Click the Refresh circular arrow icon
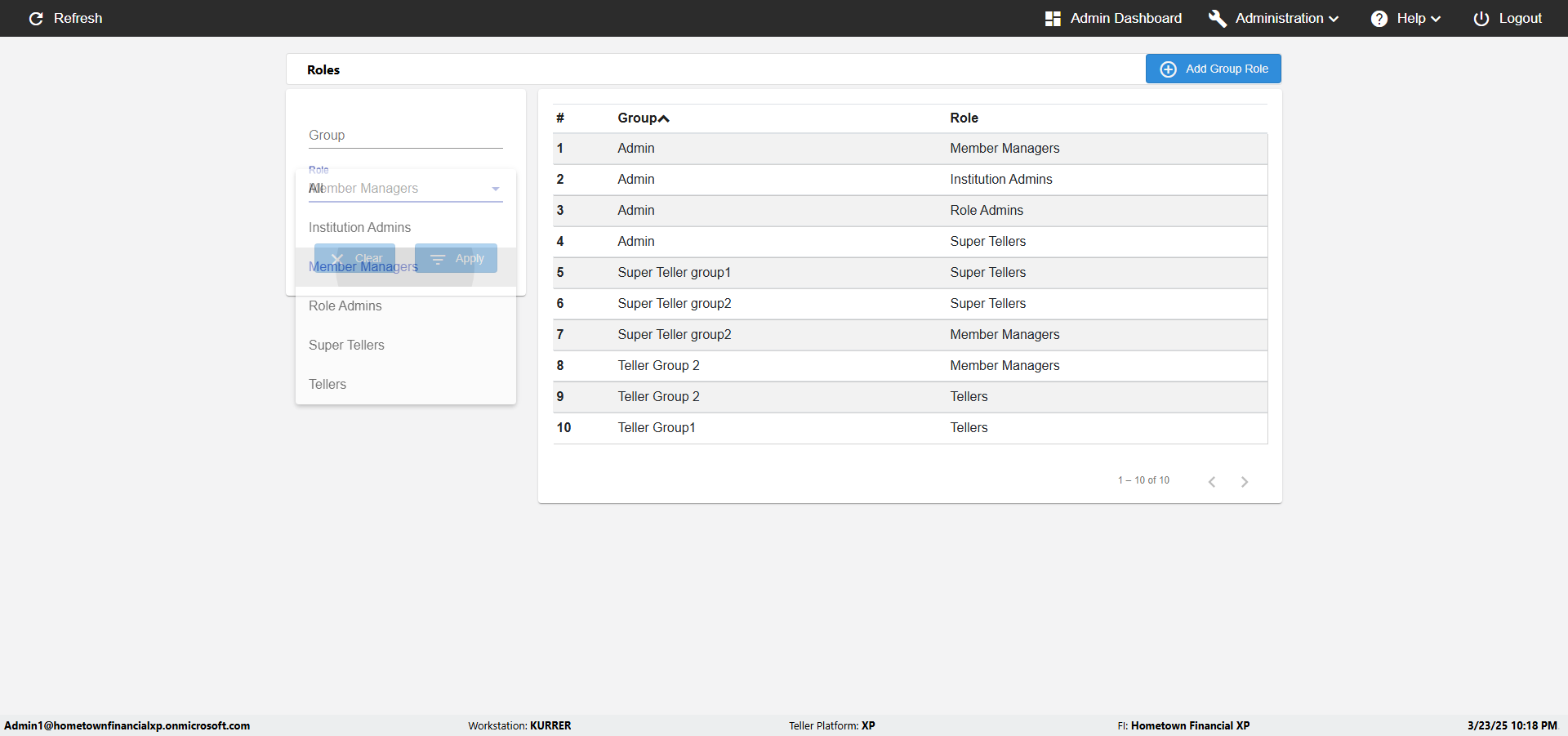 coord(36,18)
